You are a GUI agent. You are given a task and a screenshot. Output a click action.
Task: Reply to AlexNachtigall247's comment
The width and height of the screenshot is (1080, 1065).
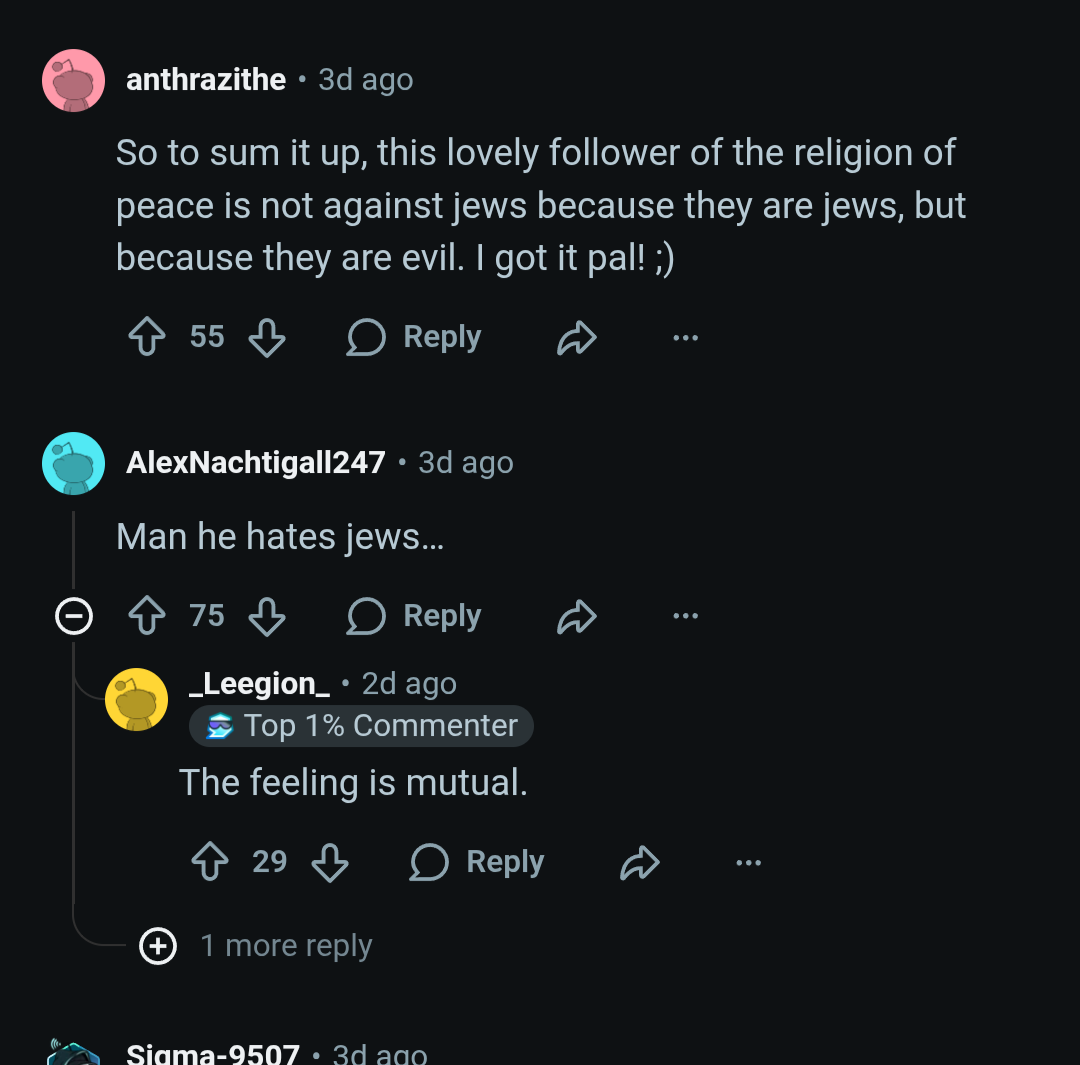(x=415, y=616)
